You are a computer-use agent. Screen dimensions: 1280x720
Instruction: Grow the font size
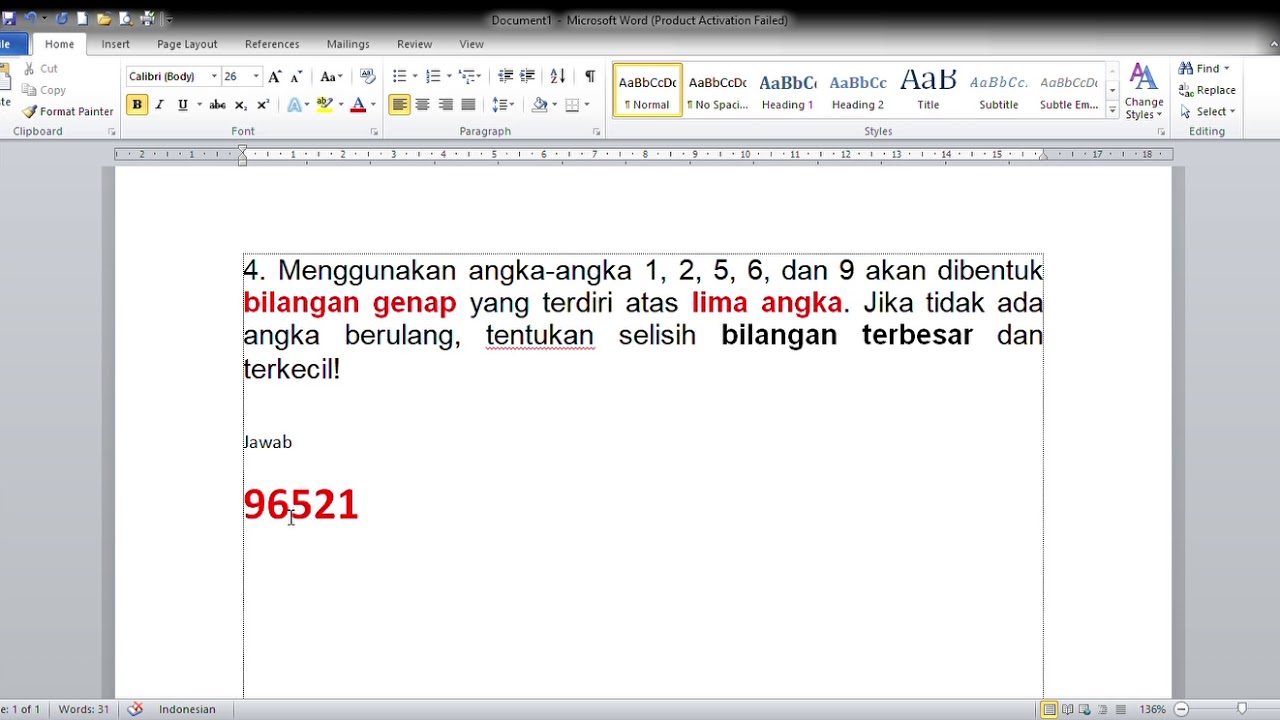[277, 77]
